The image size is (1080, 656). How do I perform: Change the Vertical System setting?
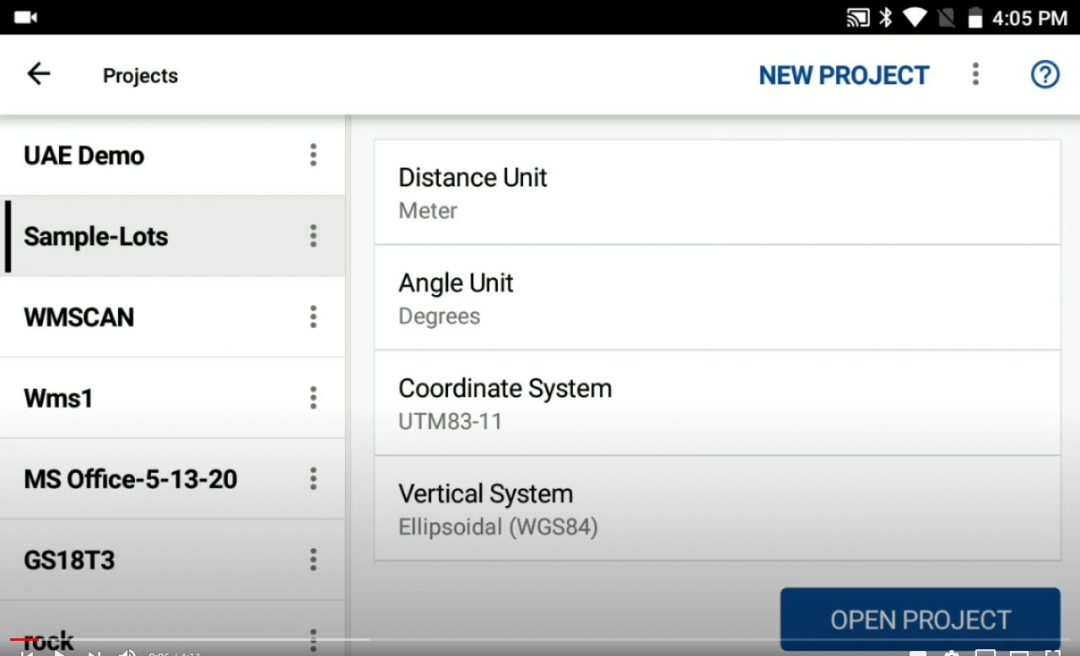tap(716, 508)
